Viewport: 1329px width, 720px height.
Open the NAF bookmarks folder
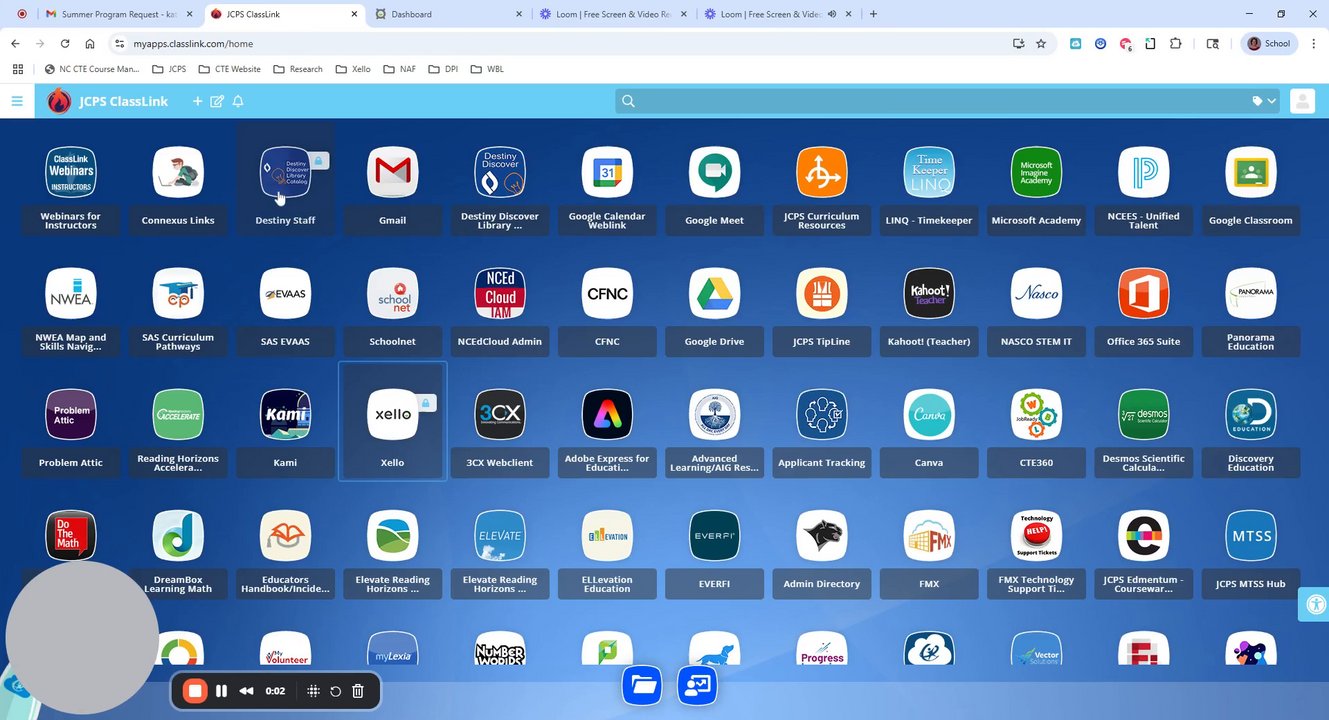click(x=398, y=69)
